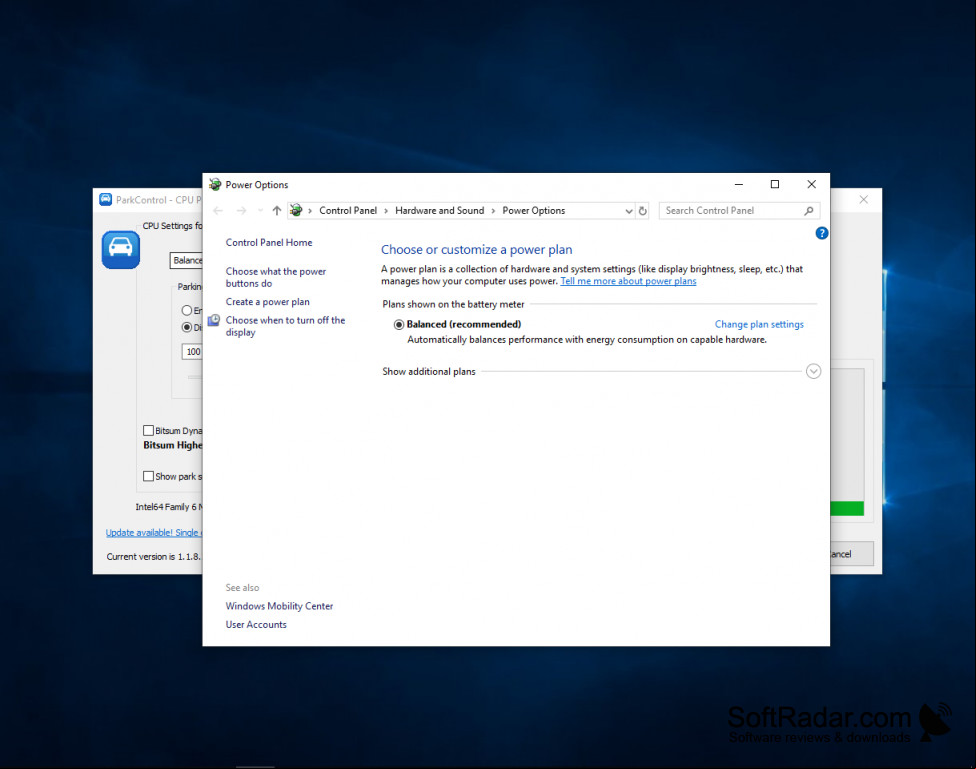Close the Power Options window
Screen dimensions: 976x769
coord(812,184)
